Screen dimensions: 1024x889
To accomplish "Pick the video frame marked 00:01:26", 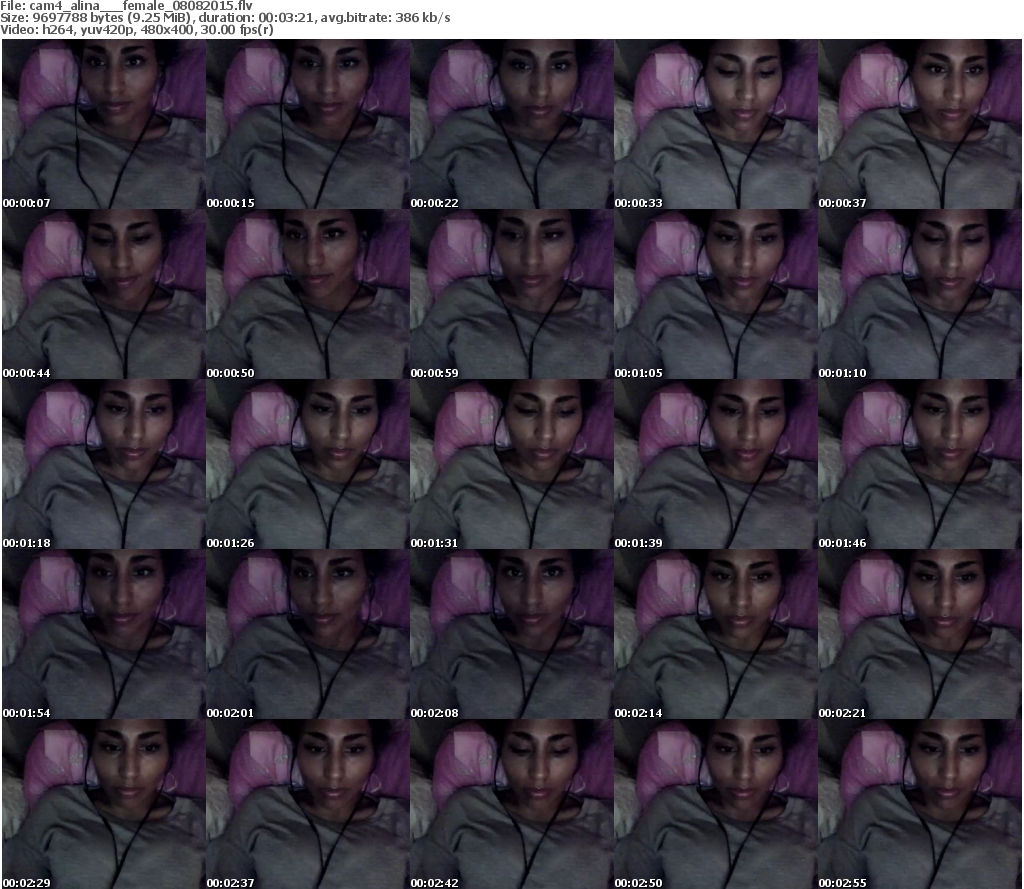I will (308, 464).
